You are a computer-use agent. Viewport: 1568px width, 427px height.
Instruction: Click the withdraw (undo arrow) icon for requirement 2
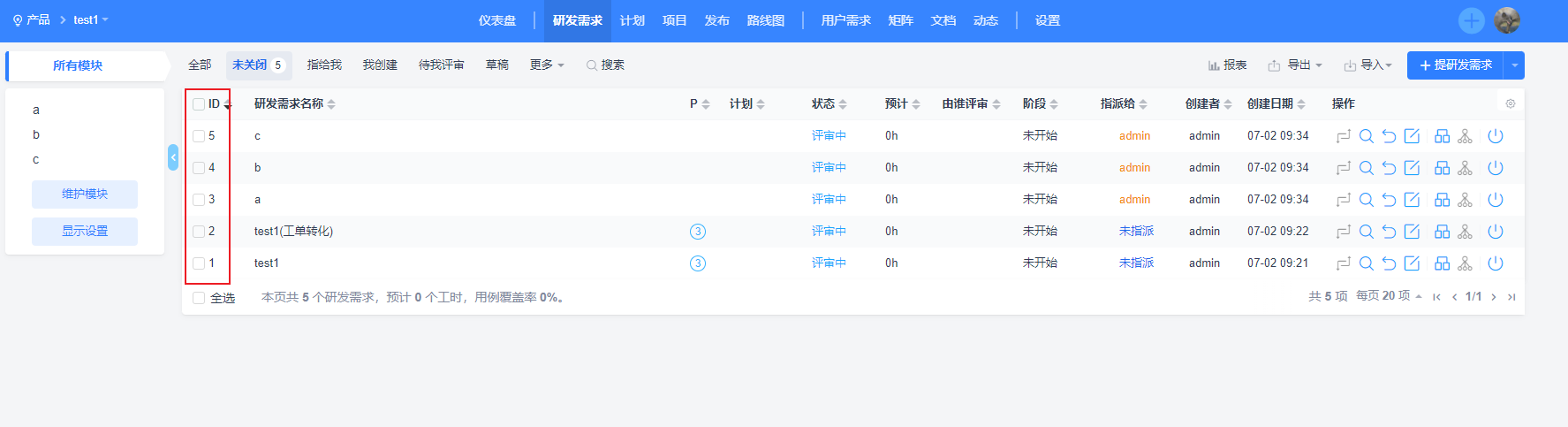point(1389,232)
